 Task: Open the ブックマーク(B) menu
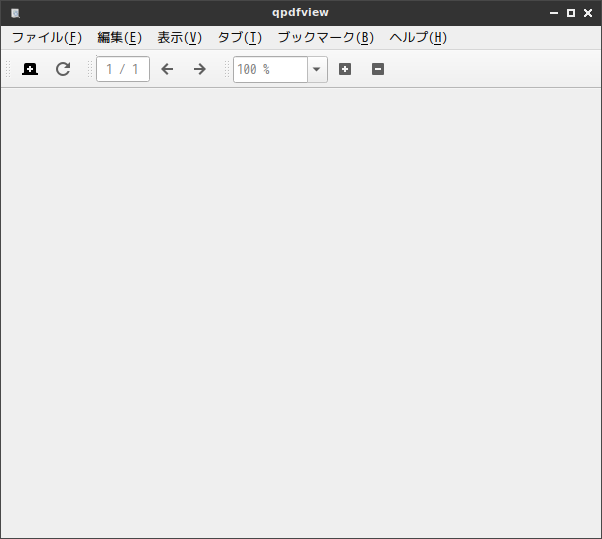[326, 38]
